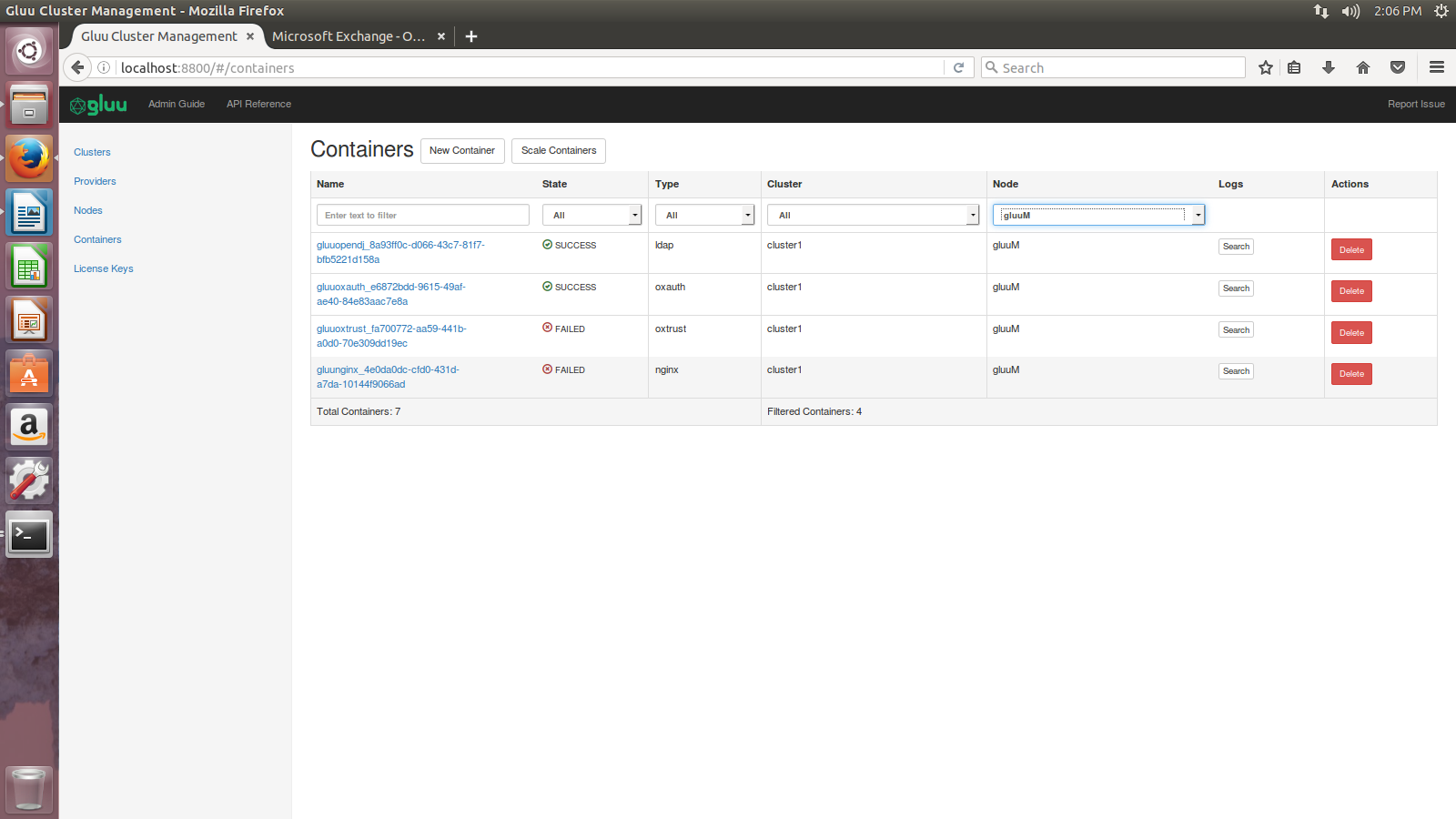This screenshot has height=819, width=1456.
Task: Delete the gluuoxauth container
Action: 1351,291
